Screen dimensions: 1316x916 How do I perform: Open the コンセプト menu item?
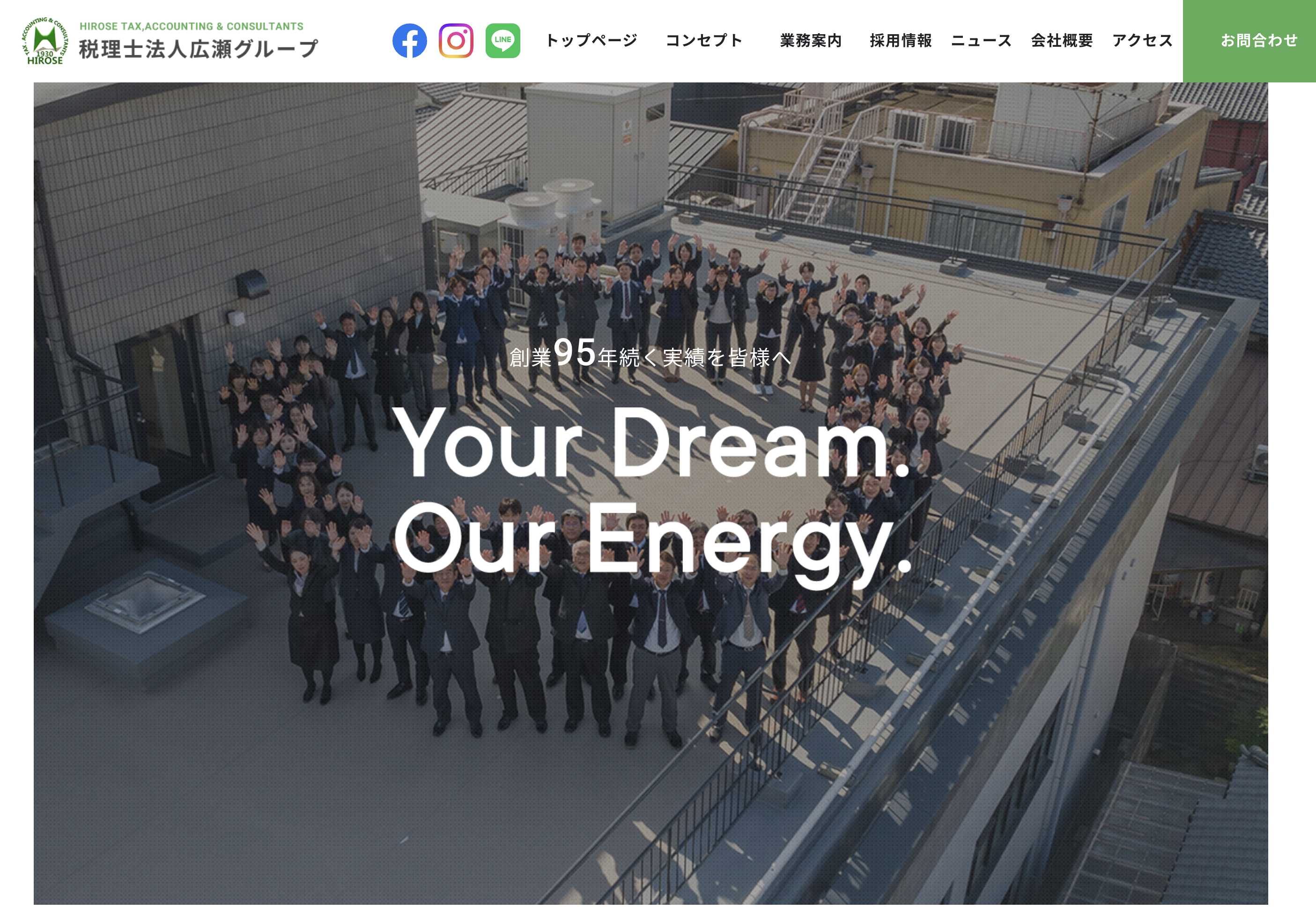(x=704, y=41)
